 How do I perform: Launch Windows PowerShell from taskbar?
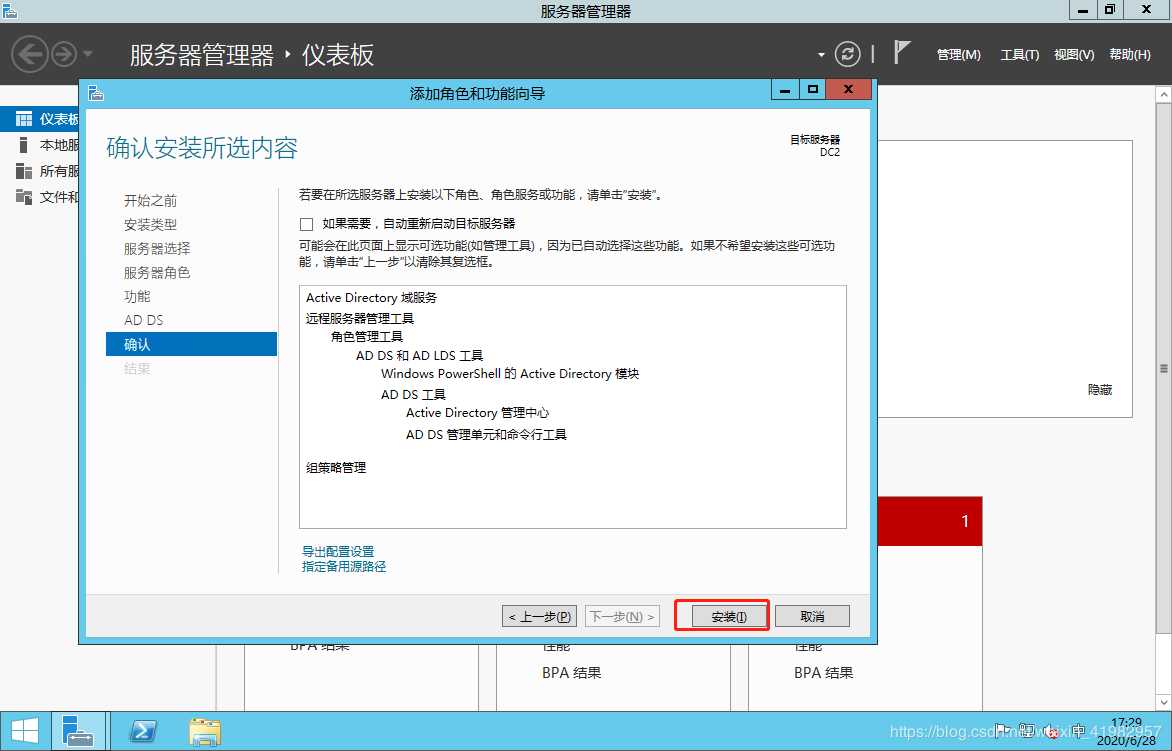142,731
